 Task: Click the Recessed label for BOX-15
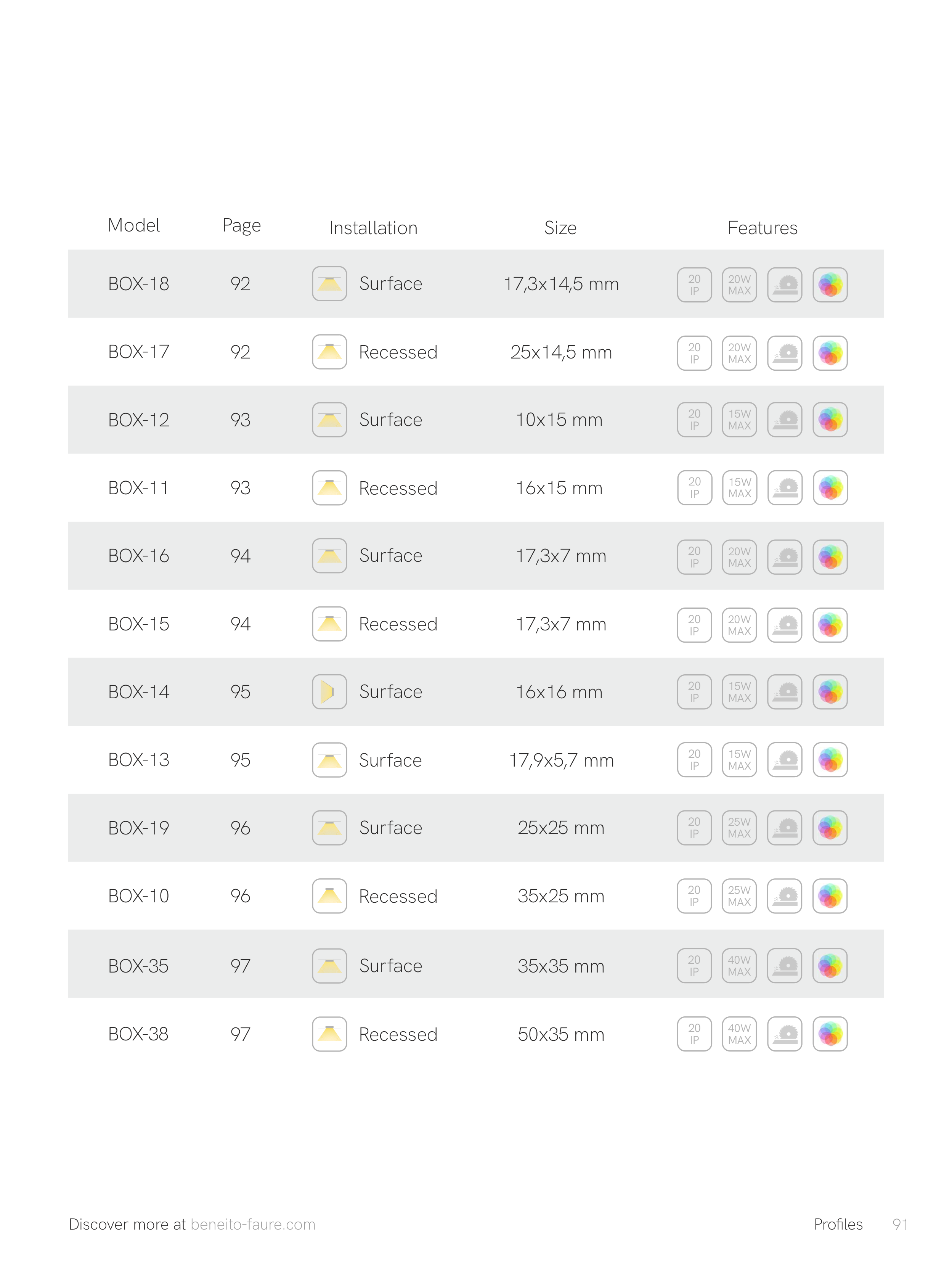tap(398, 624)
